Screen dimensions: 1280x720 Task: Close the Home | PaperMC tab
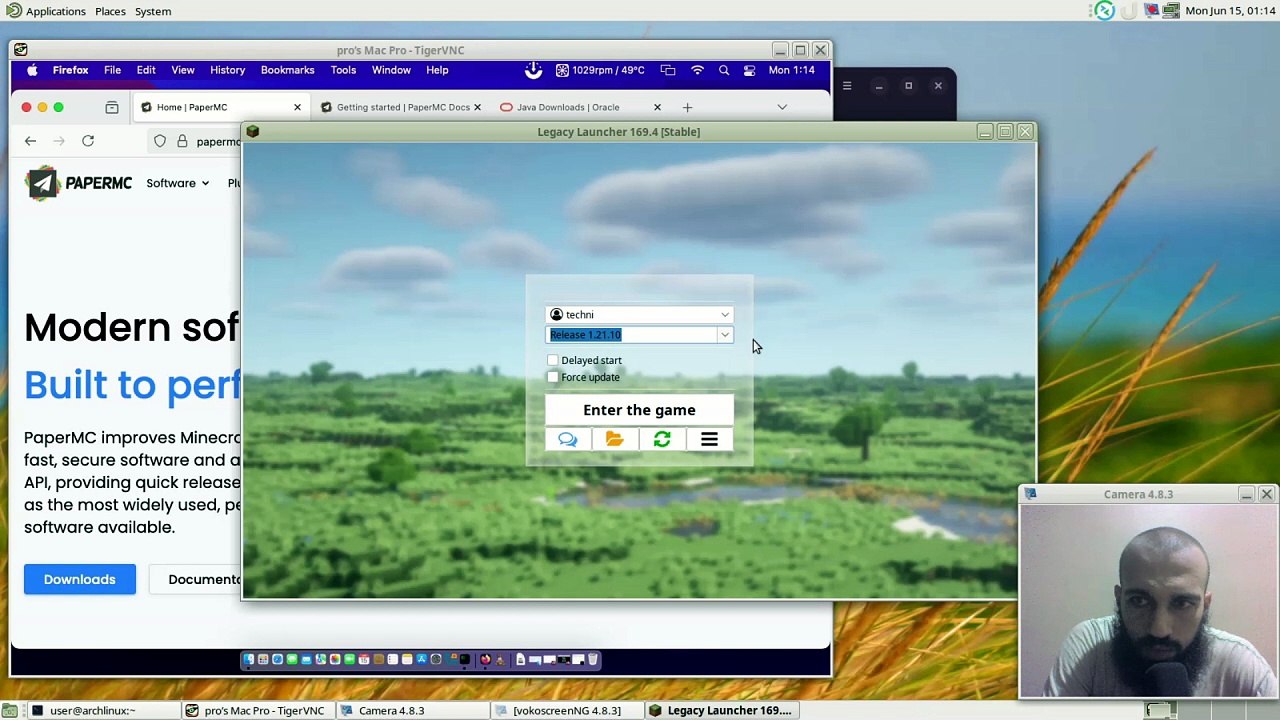(297, 107)
